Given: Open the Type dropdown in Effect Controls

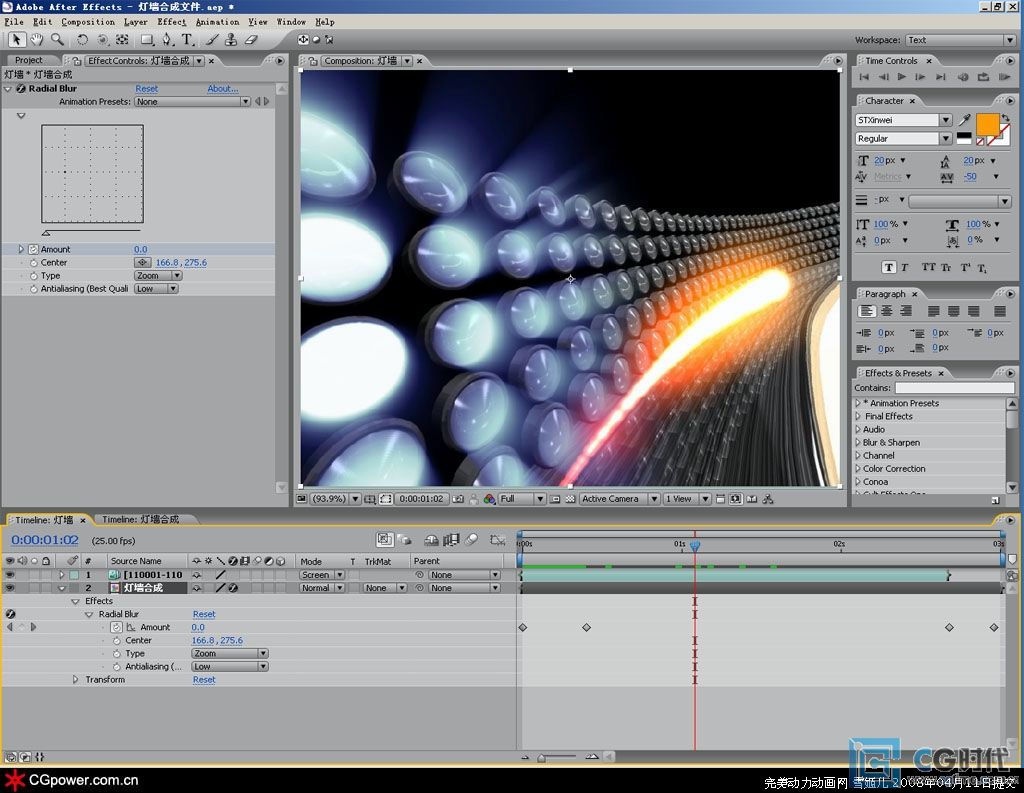Looking at the screenshot, I should click(x=158, y=276).
